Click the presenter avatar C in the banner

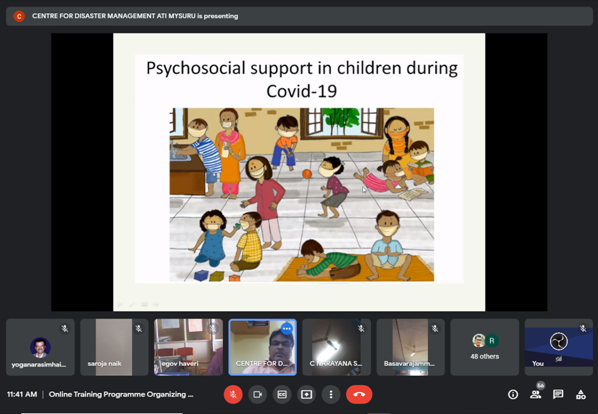19,16
